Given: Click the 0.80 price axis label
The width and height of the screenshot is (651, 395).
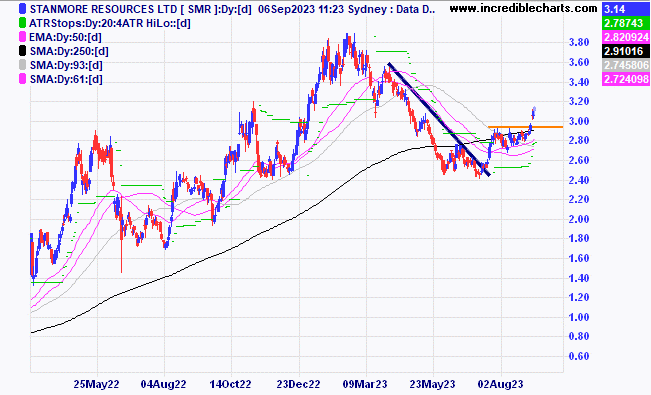Looking at the screenshot, I should (x=579, y=336).
